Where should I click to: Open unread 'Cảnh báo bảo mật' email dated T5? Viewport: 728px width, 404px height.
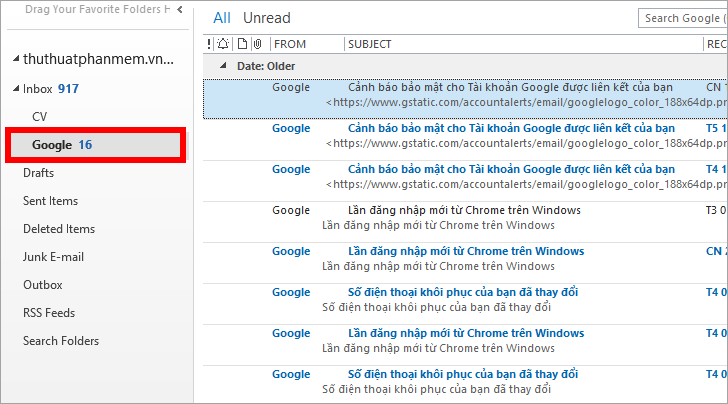[465, 140]
